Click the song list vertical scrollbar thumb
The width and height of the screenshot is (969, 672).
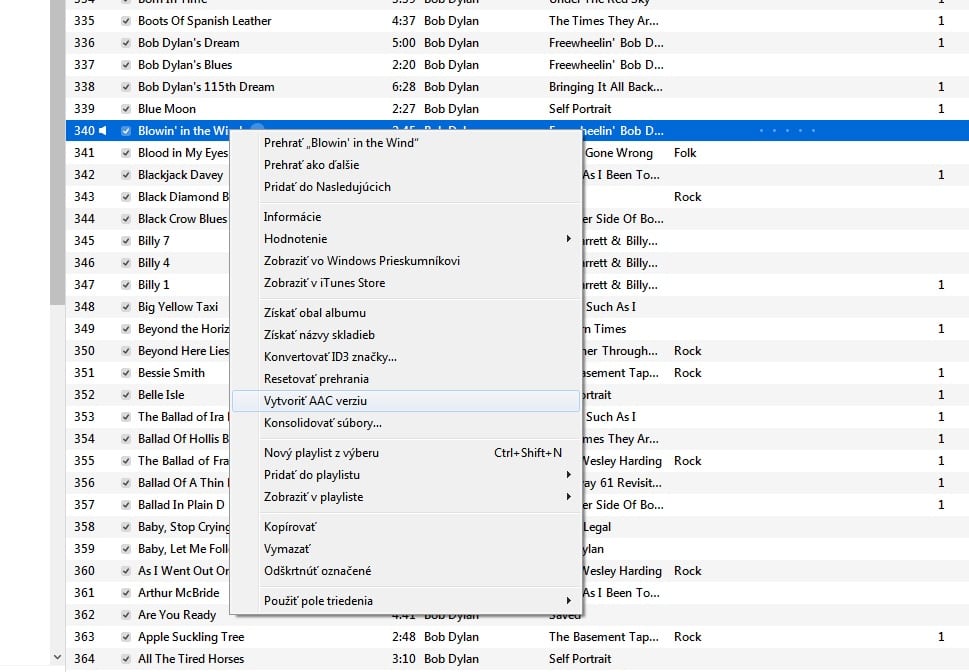57,152
